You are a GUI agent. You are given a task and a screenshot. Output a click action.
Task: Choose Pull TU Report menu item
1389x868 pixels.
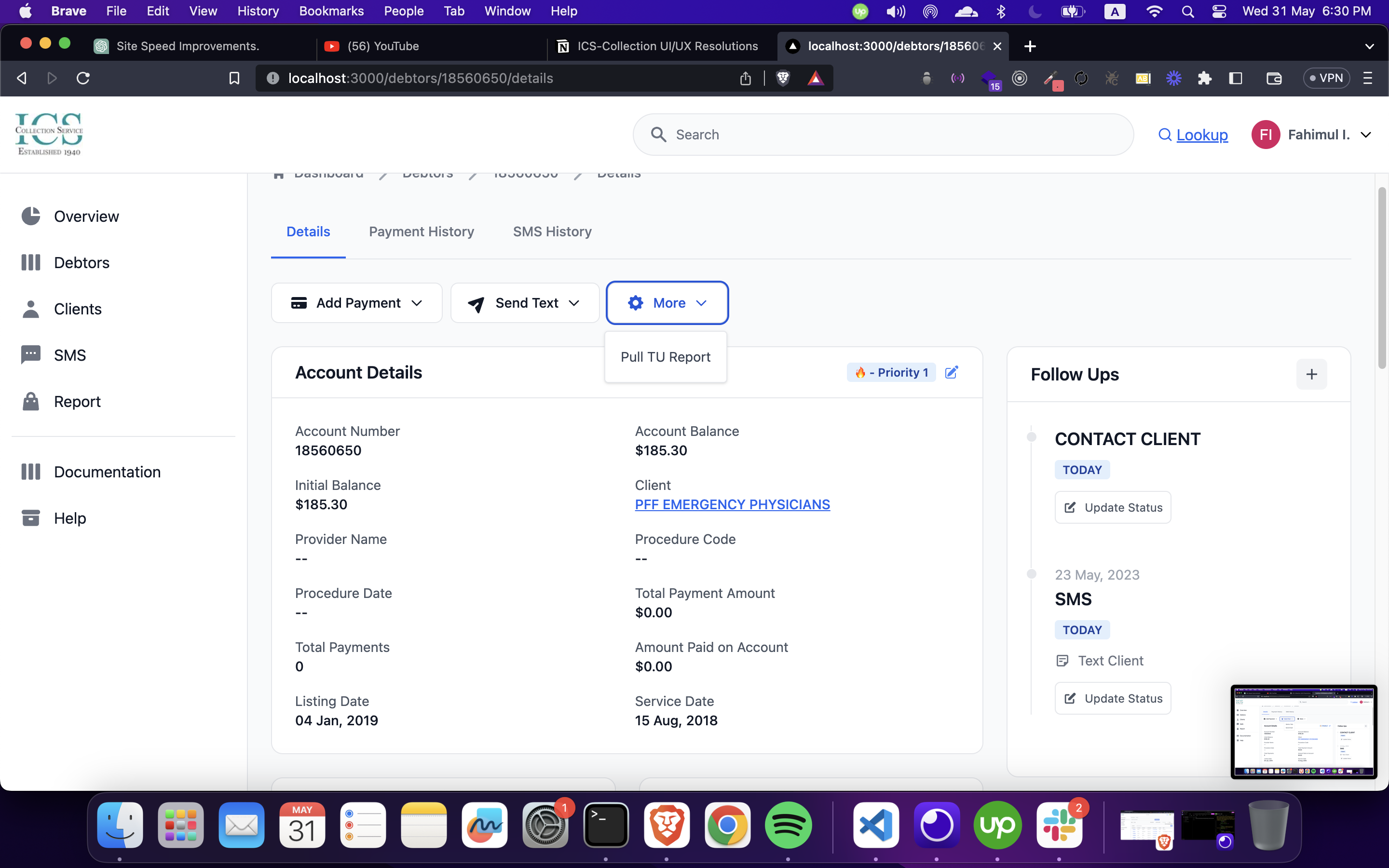click(665, 357)
